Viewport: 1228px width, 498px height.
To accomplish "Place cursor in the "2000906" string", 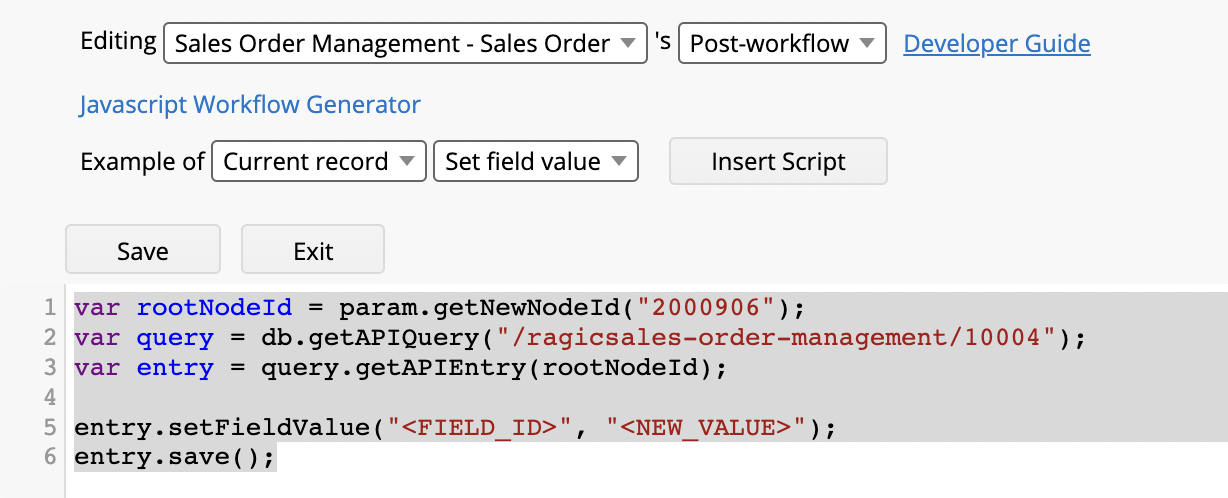I will pos(709,307).
